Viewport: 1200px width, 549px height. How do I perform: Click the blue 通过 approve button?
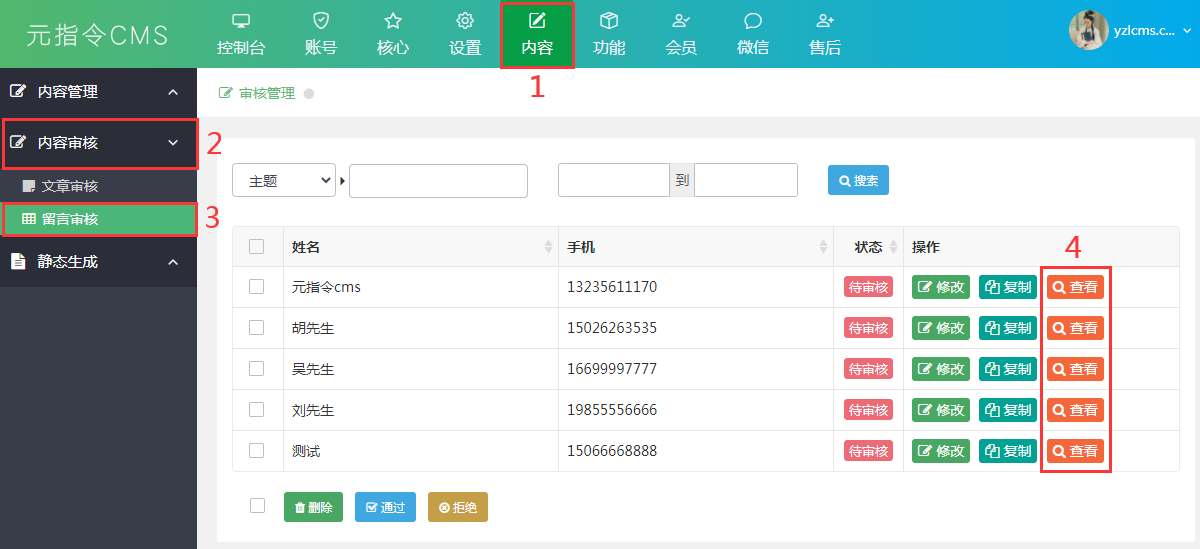coord(385,507)
